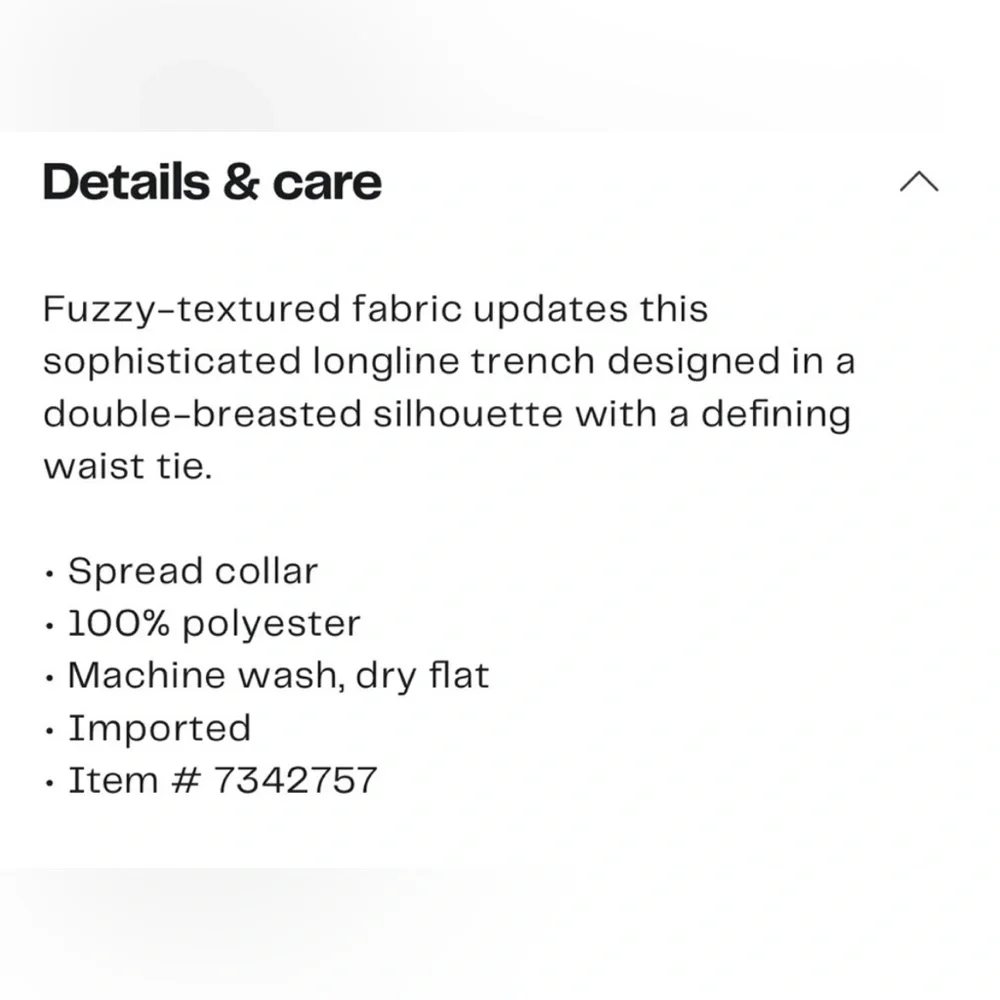Click the double-breasted text in description
The height and width of the screenshot is (1000, 1000).
click(x=202, y=414)
